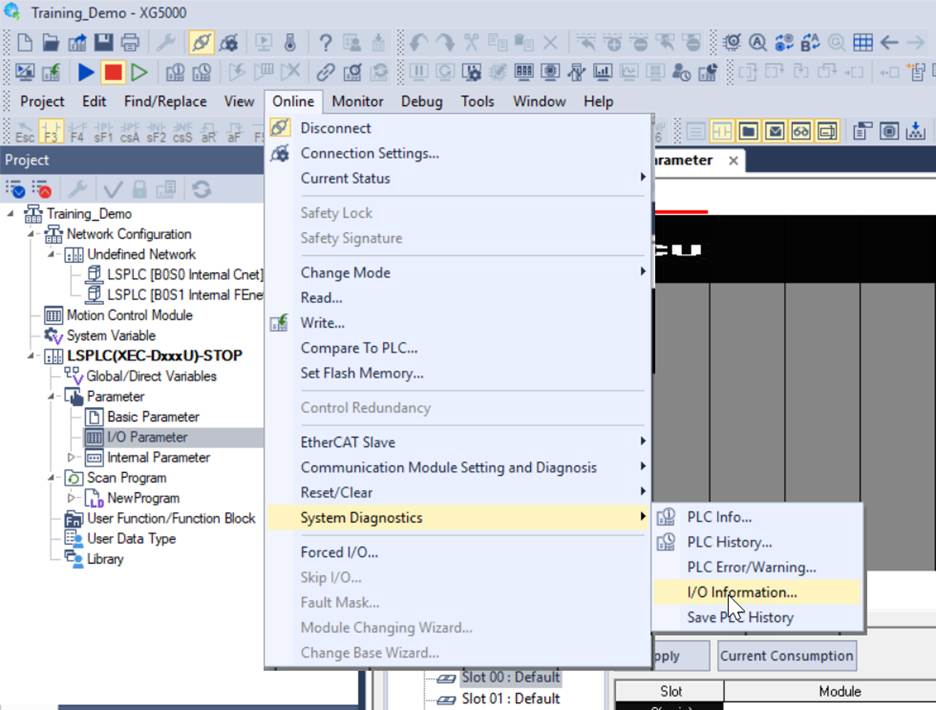Collapse the Parameter tree node
The height and width of the screenshot is (710, 936).
[x=51, y=396]
